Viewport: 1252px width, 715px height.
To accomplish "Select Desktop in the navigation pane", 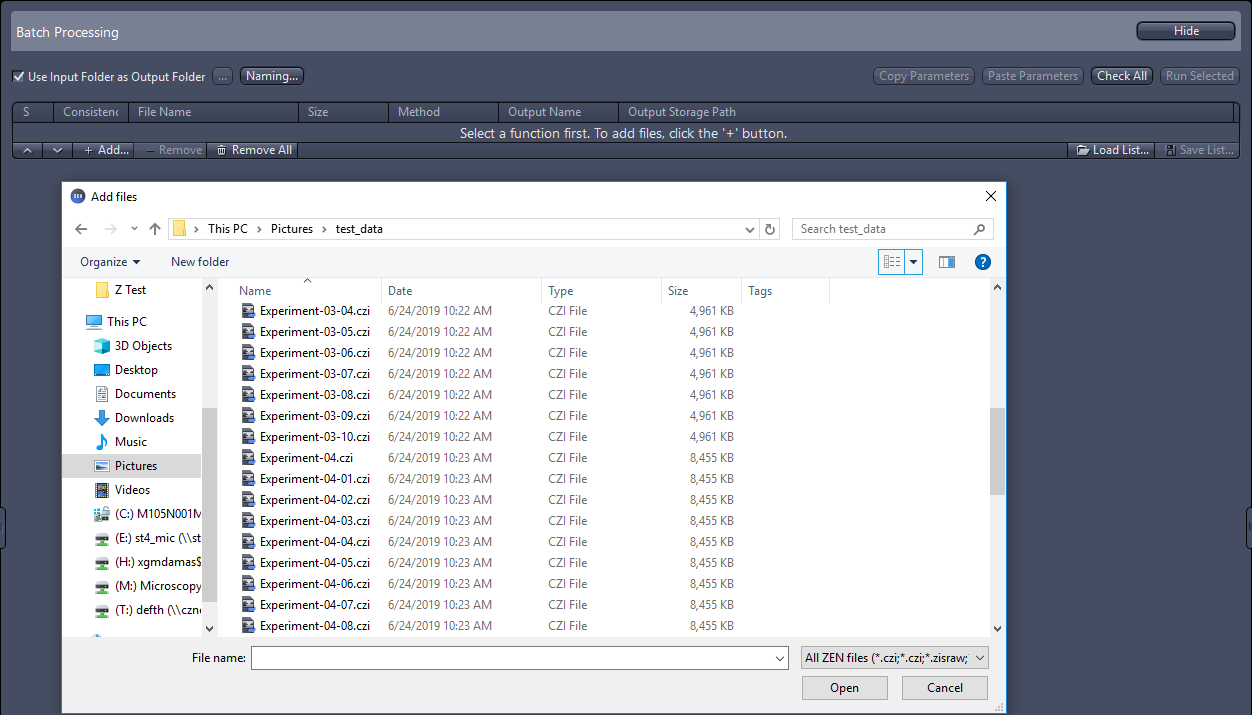I will pyautogui.click(x=136, y=370).
